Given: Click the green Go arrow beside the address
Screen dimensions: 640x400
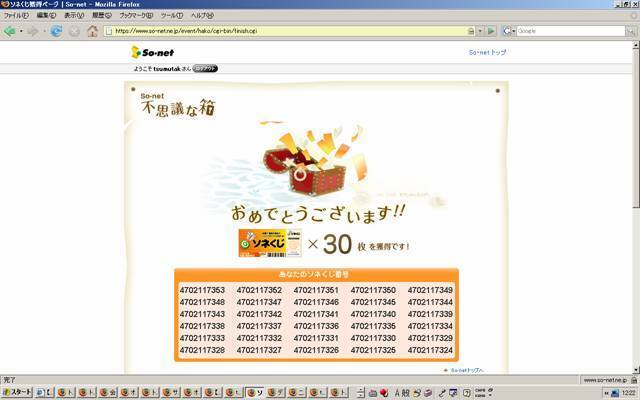Looking at the screenshot, I should pyautogui.click(x=491, y=31).
